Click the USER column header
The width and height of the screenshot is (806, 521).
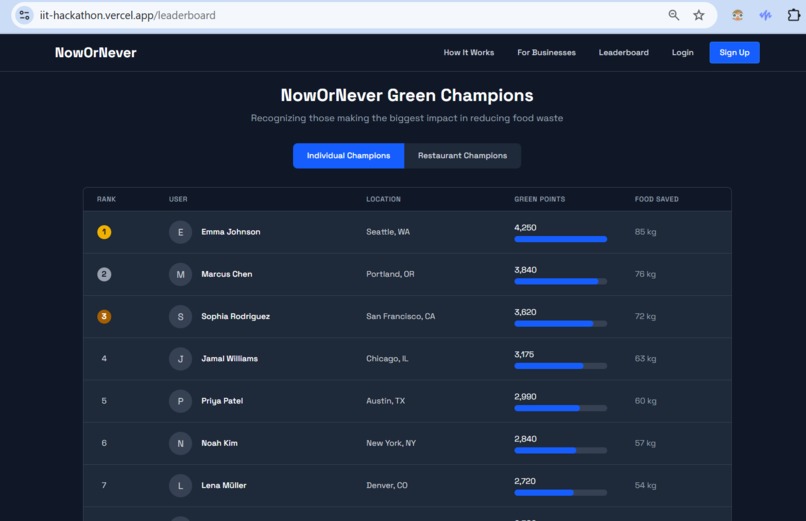pos(178,199)
